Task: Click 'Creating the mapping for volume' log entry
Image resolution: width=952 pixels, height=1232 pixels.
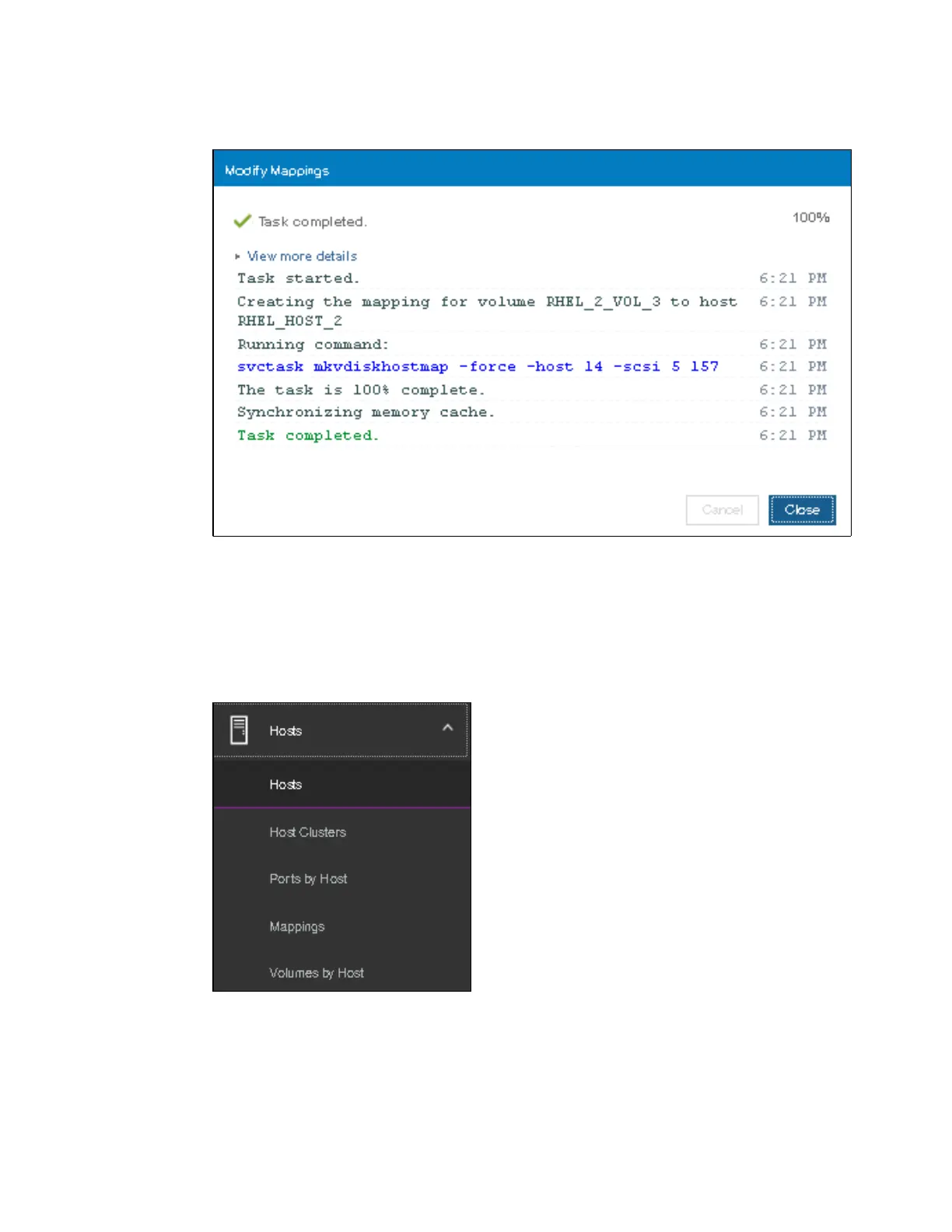Action: [487, 311]
